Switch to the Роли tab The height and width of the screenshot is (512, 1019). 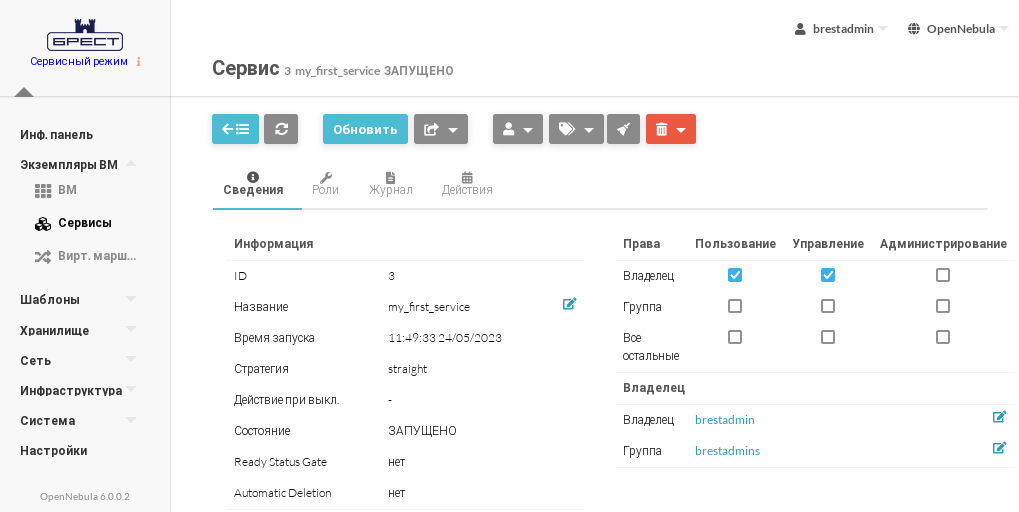[x=325, y=184]
